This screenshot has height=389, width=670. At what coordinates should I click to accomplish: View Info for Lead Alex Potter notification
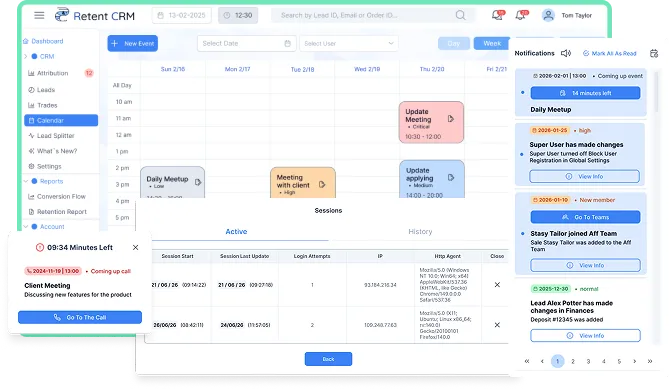tap(585, 336)
